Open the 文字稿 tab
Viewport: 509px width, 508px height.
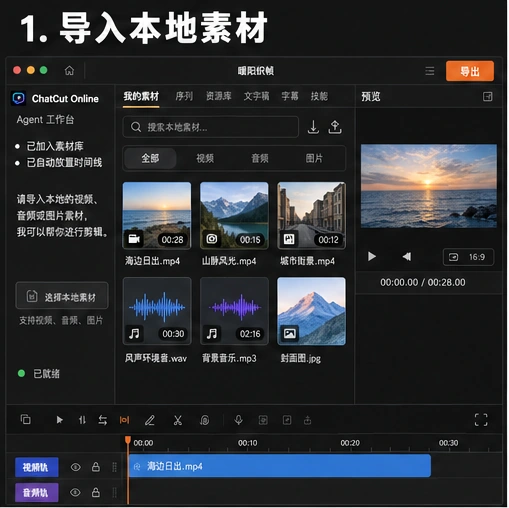[256, 96]
